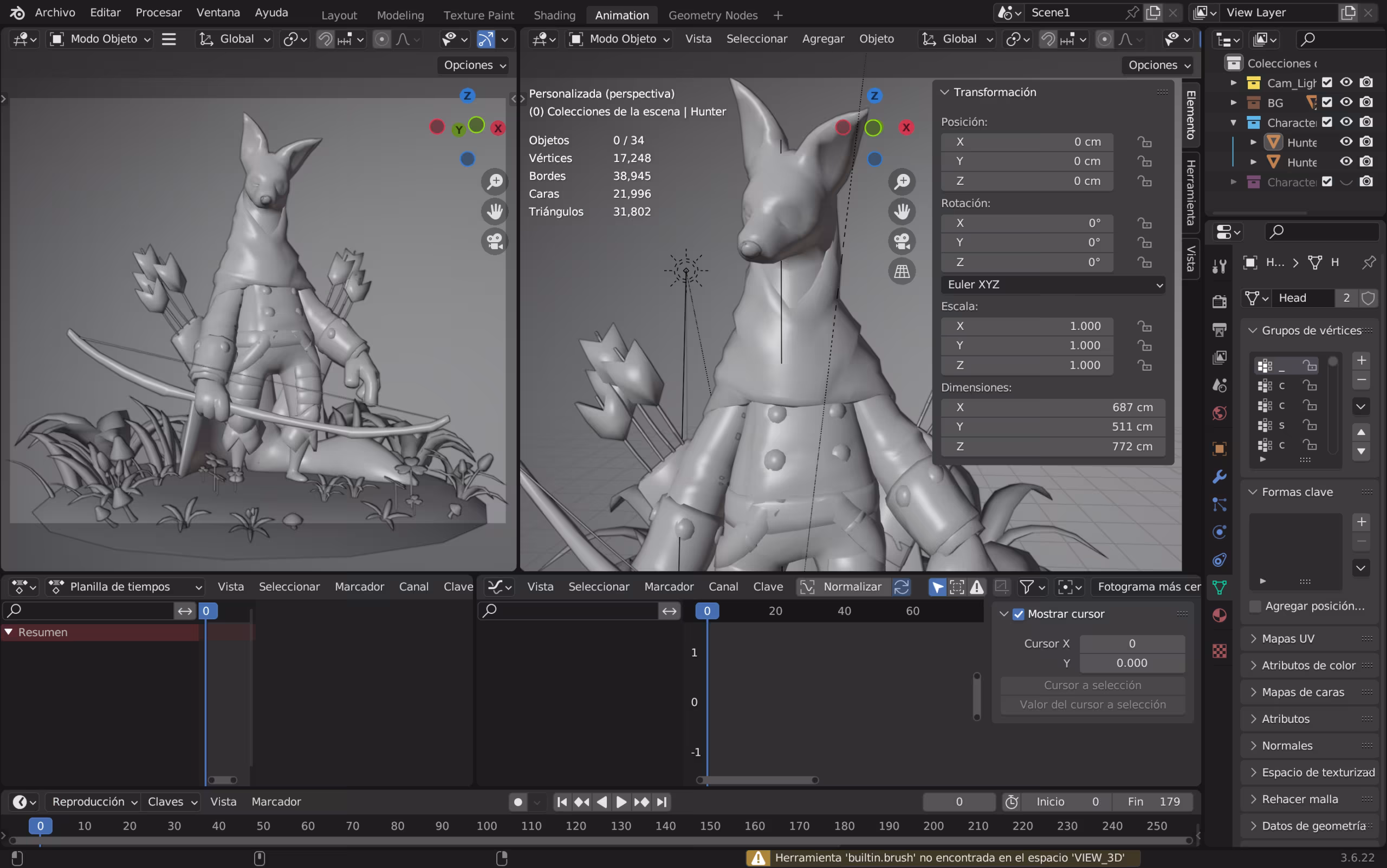The image size is (1387, 868).
Task: Toggle lock on Escala Z
Action: click(1144, 365)
